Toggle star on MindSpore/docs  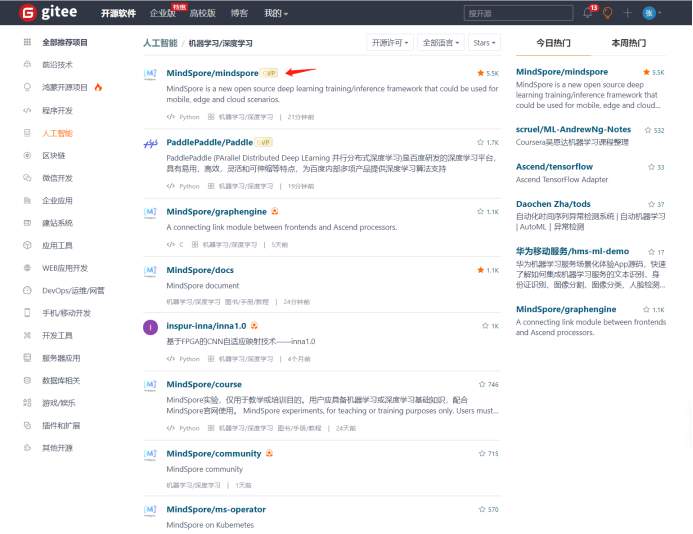click(x=480, y=270)
